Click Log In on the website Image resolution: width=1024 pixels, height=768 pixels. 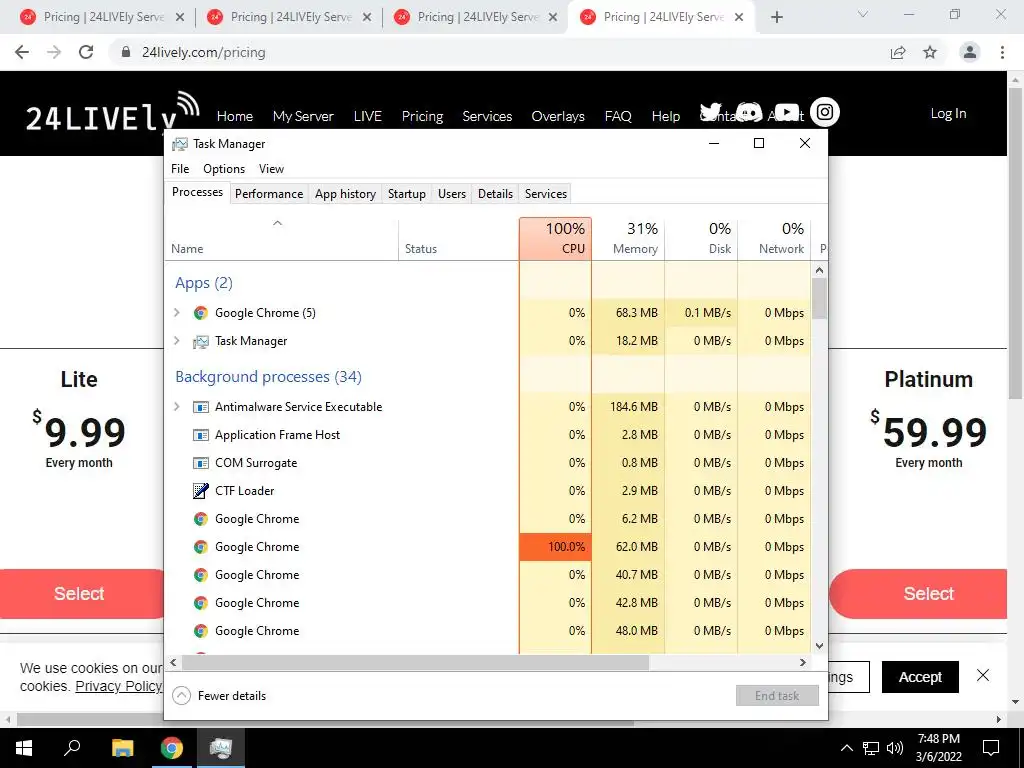click(x=948, y=113)
